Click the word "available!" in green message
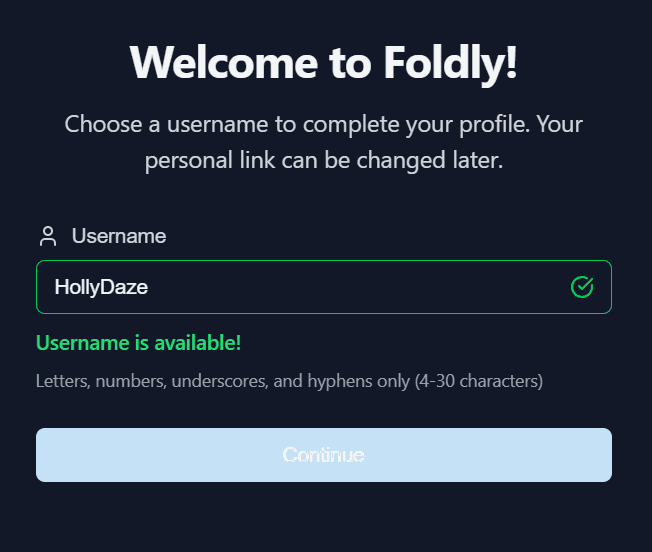 pyautogui.click(x=196, y=344)
